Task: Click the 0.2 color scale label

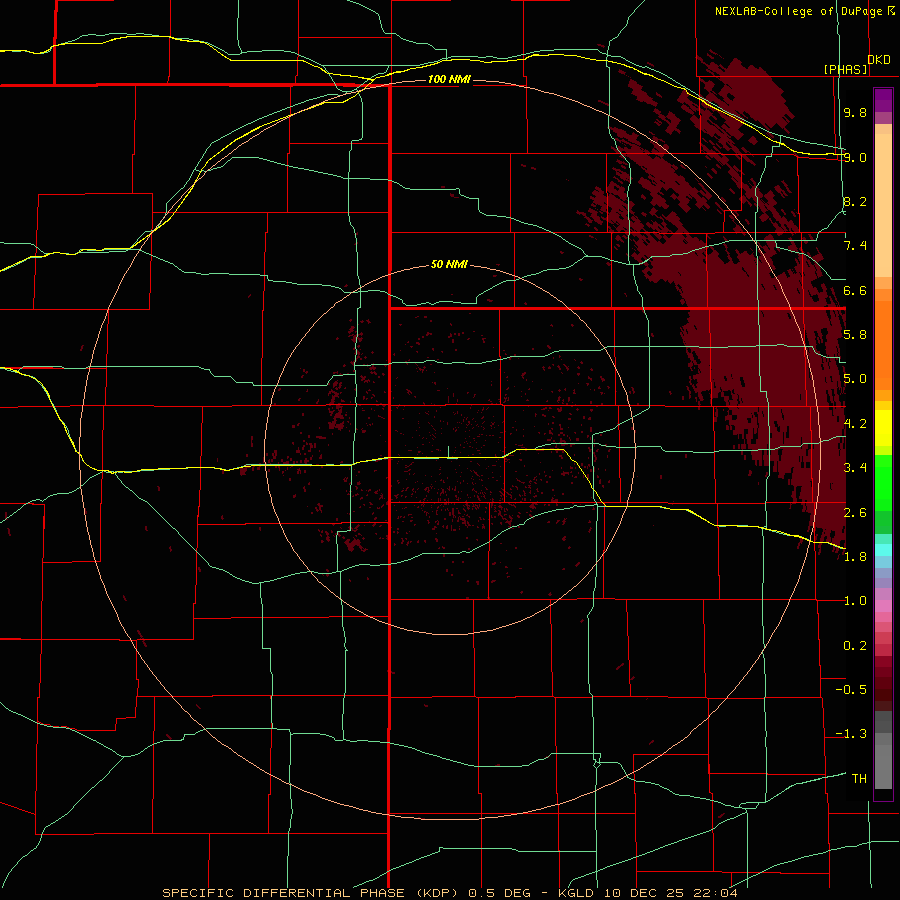Action: pyautogui.click(x=855, y=645)
